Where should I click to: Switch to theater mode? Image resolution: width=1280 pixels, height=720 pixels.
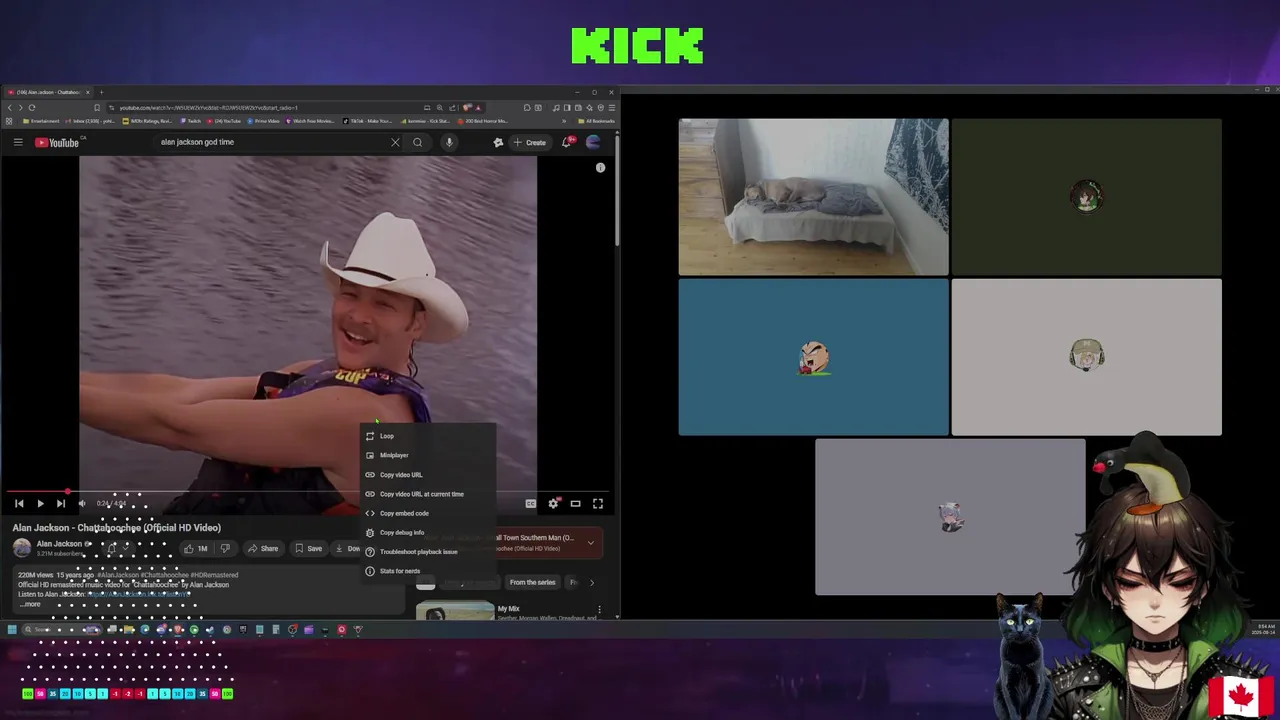click(575, 504)
